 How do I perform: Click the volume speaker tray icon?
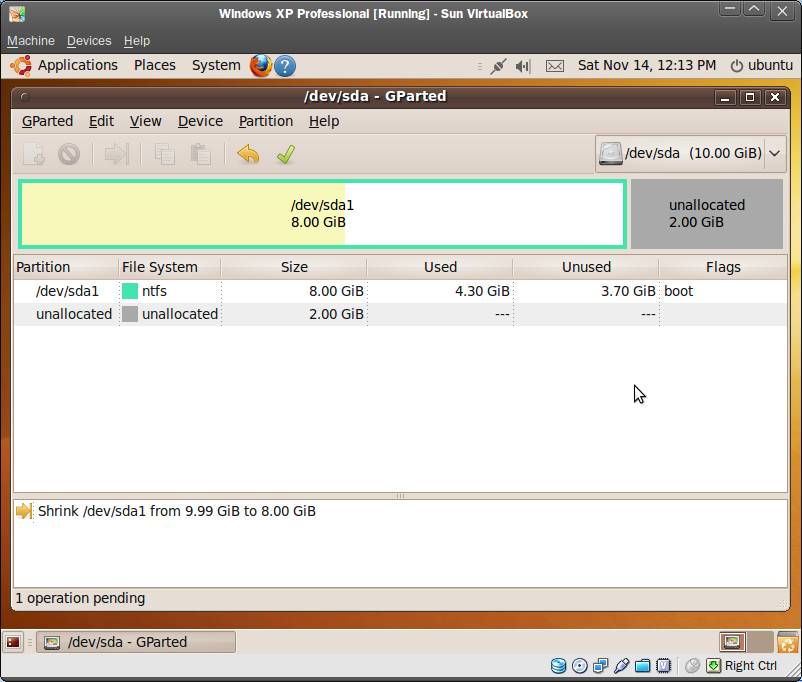[523, 66]
